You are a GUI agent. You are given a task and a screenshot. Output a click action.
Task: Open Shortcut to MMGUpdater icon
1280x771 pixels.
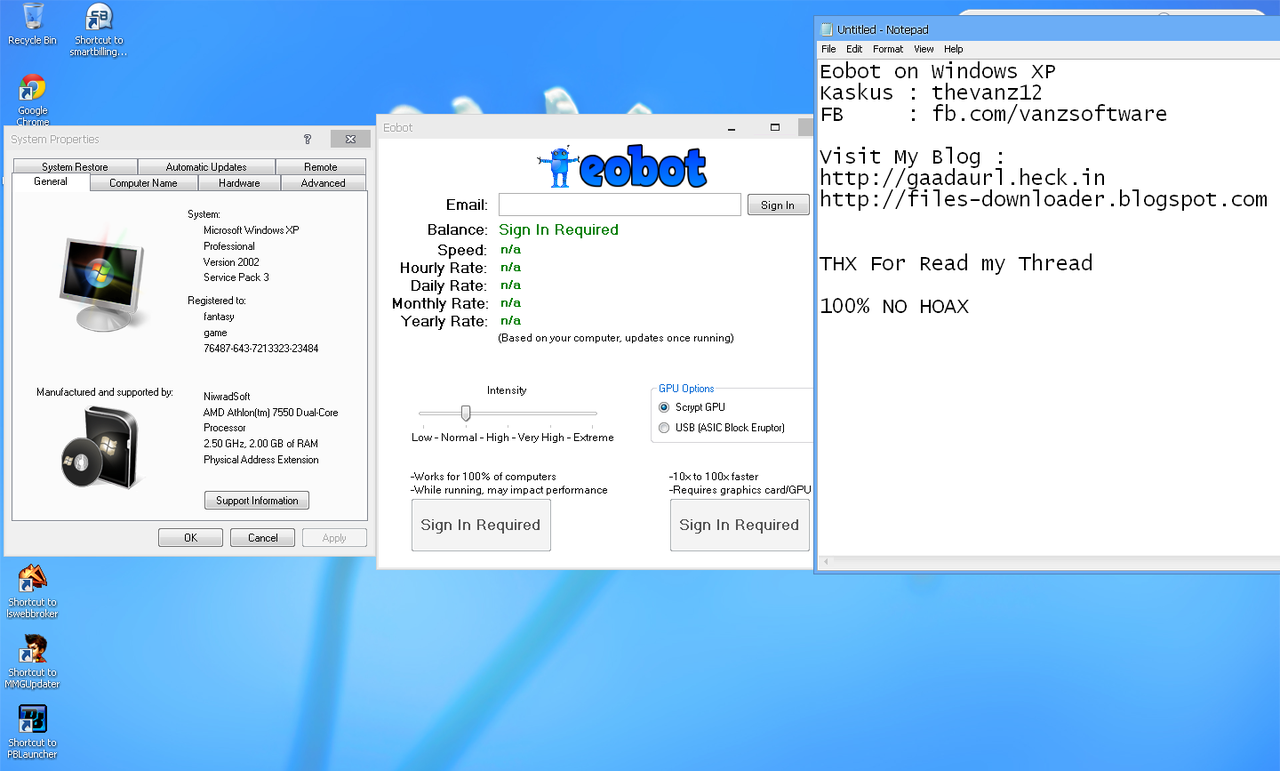click(32, 661)
